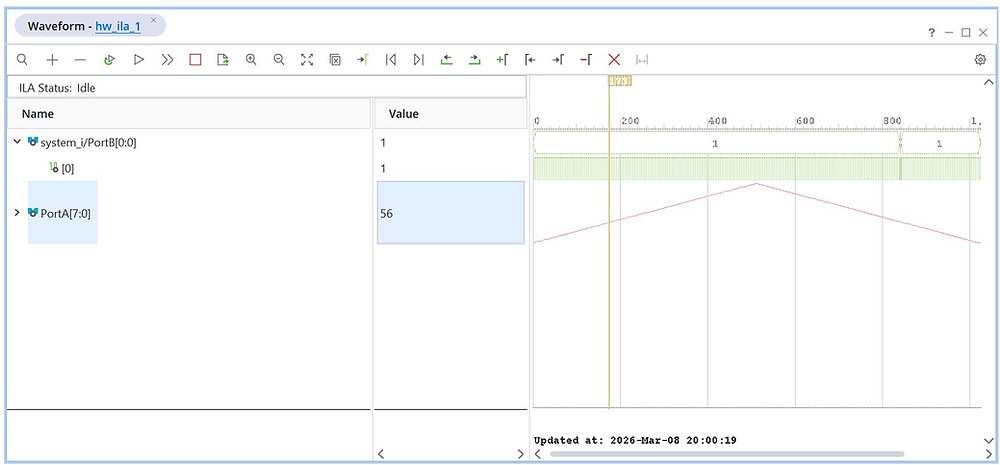Run trigger for this ILA core
The height and width of the screenshot is (465, 1000).
138,59
